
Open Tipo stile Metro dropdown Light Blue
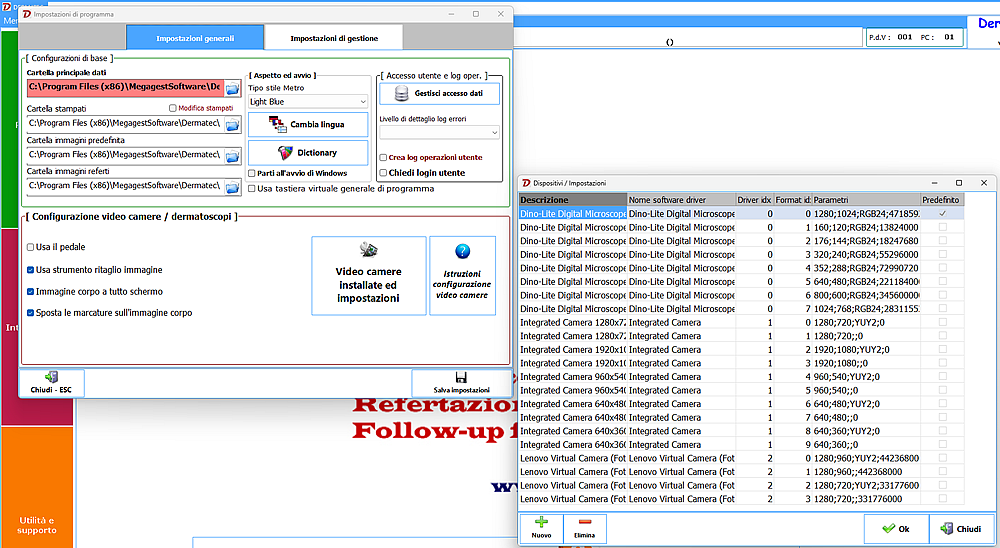click(x=308, y=101)
